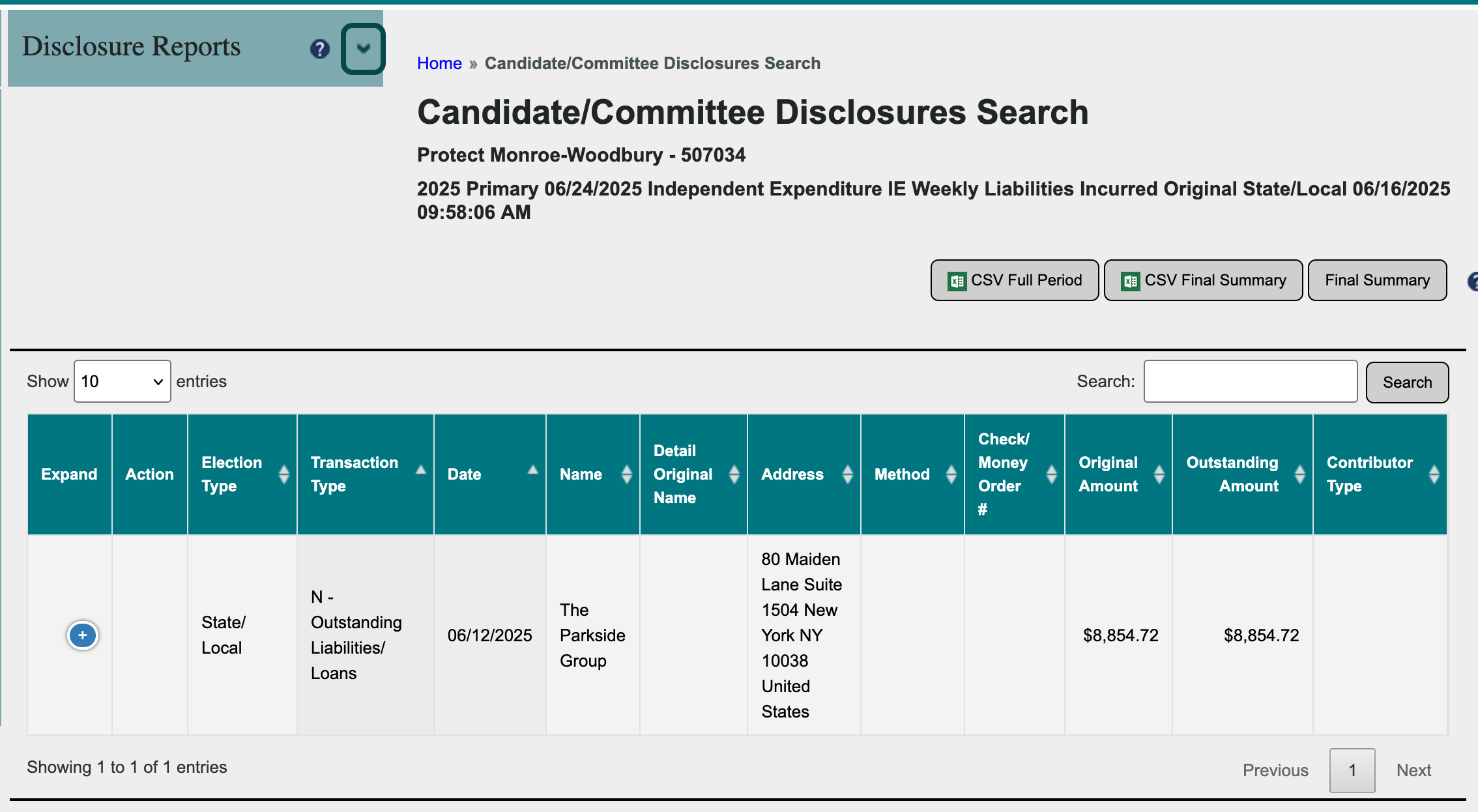The width and height of the screenshot is (1478, 812).
Task: Sort by Contributor Type column
Action: [1380, 474]
